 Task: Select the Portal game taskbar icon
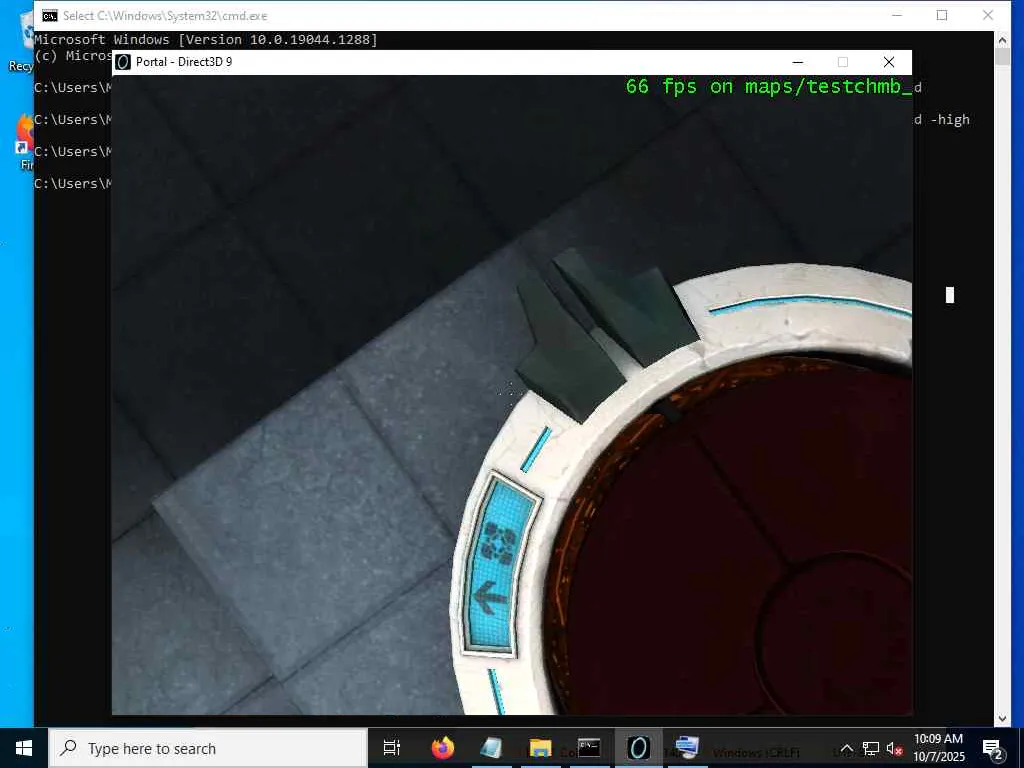[638, 748]
